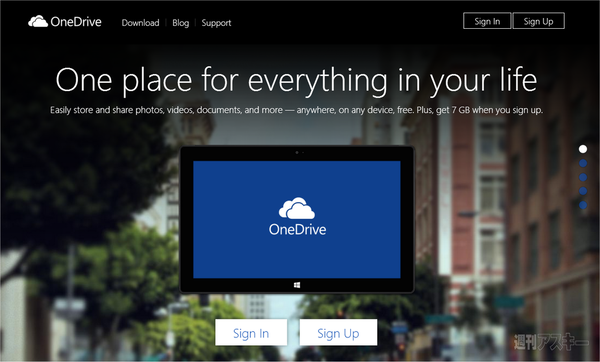Go to the Blog link
The image size is (600, 362).
pyautogui.click(x=181, y=23)
